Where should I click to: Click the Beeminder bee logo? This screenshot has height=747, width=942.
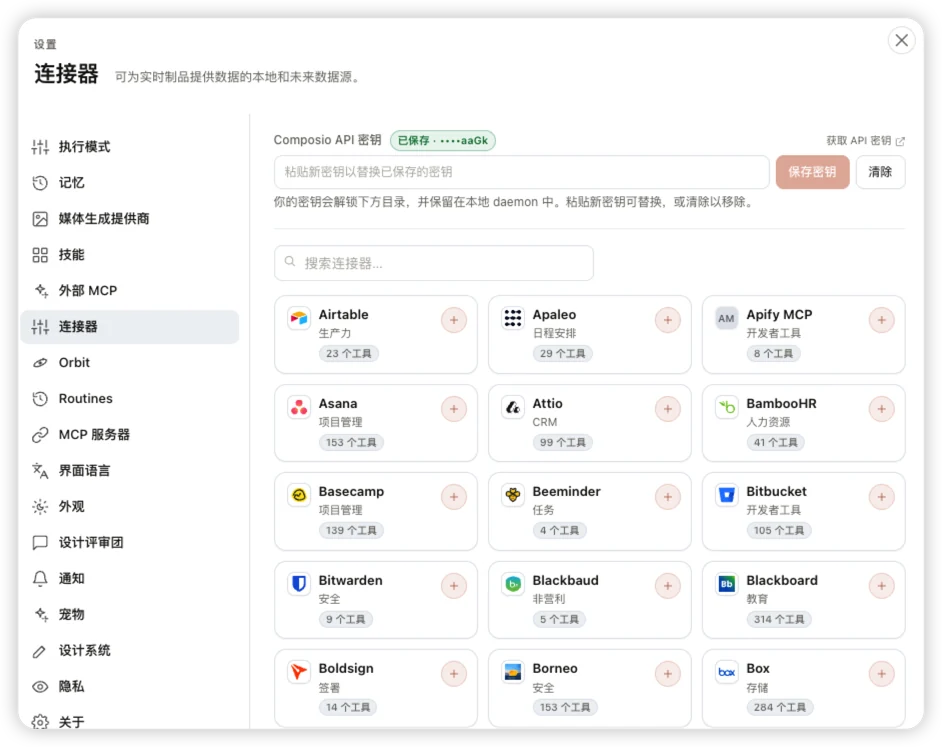pyautogui.click(x=512, y=495)
